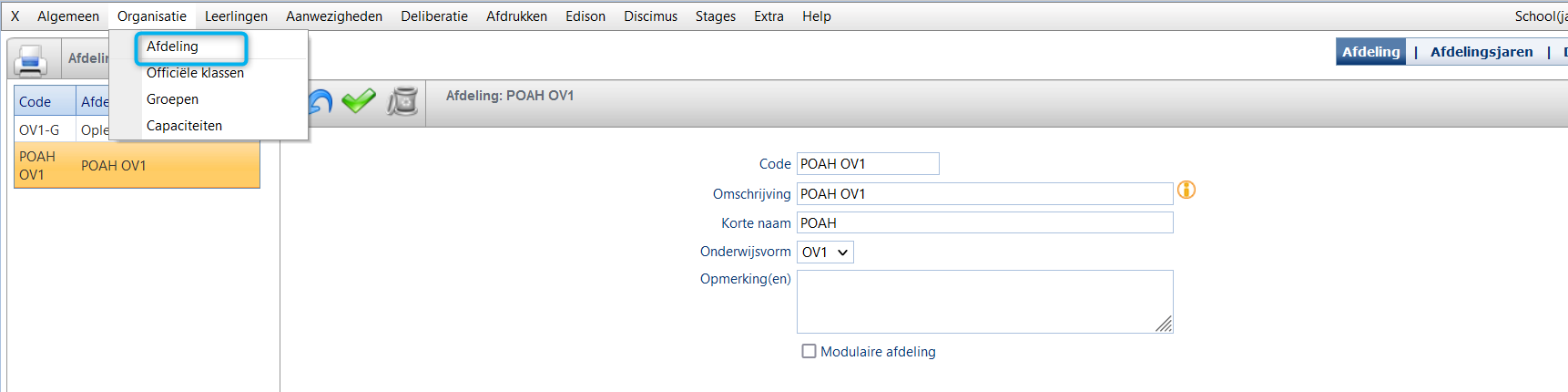Screen dimensions: 1568x392
Task: Select the Afdeling tab at top right
Action: (x=1370, y=52)
